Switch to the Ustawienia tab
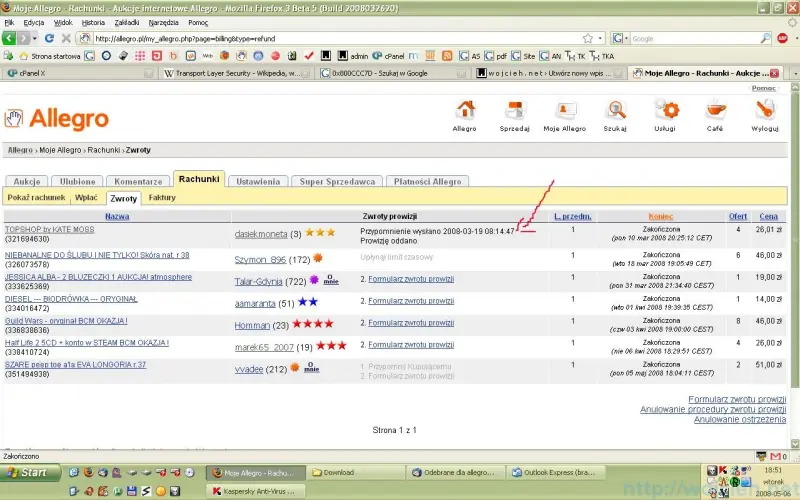 (258, 181)
